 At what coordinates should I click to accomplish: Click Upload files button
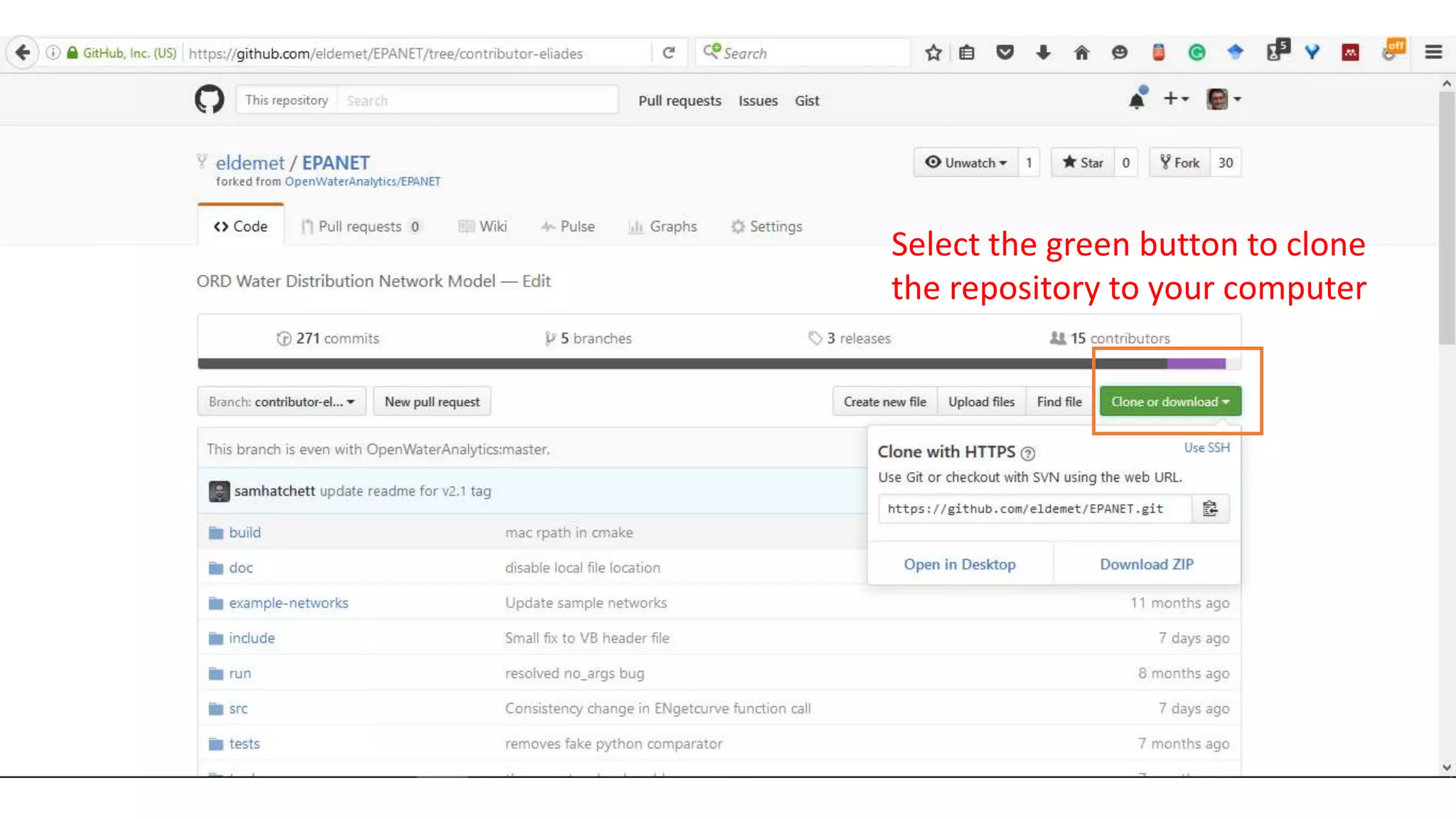pyautogui.click(x=981, y=402)
